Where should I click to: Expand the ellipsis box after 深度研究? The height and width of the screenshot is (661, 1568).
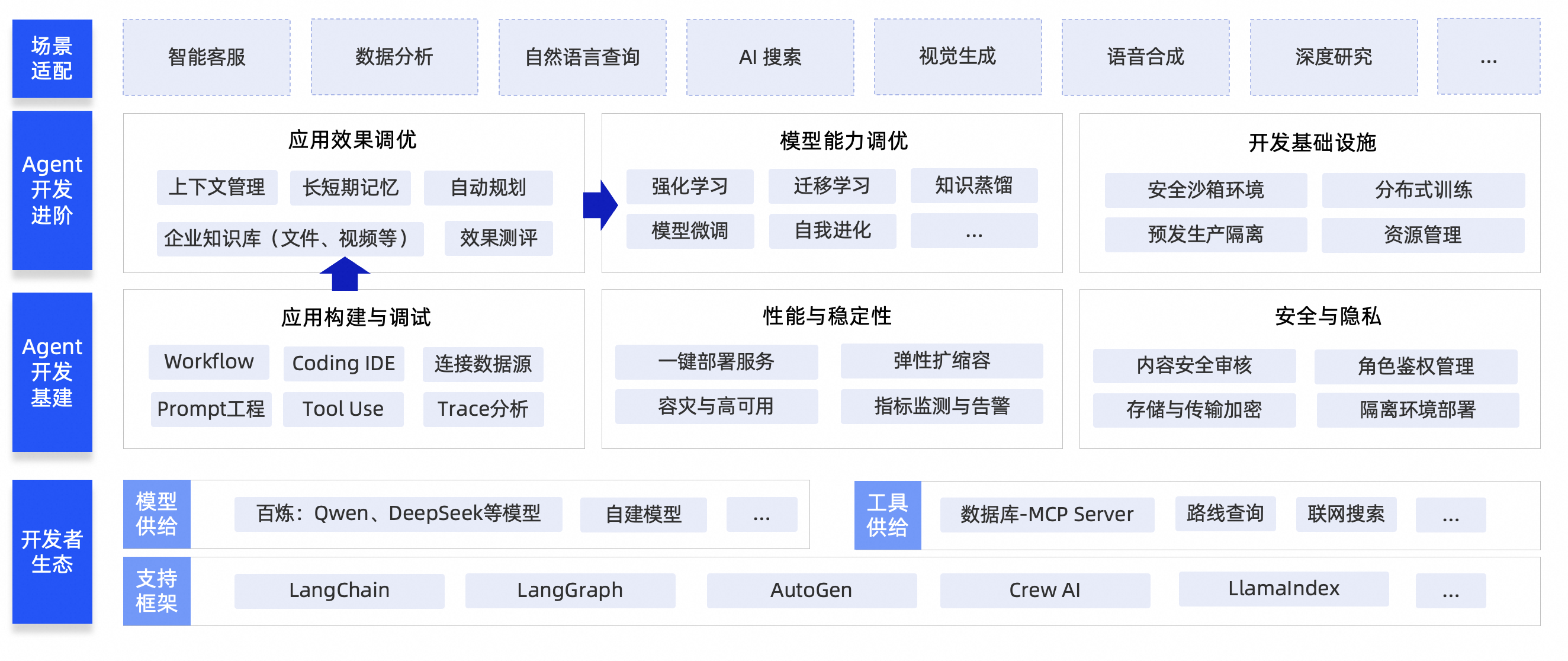[x=1487, y=57]
